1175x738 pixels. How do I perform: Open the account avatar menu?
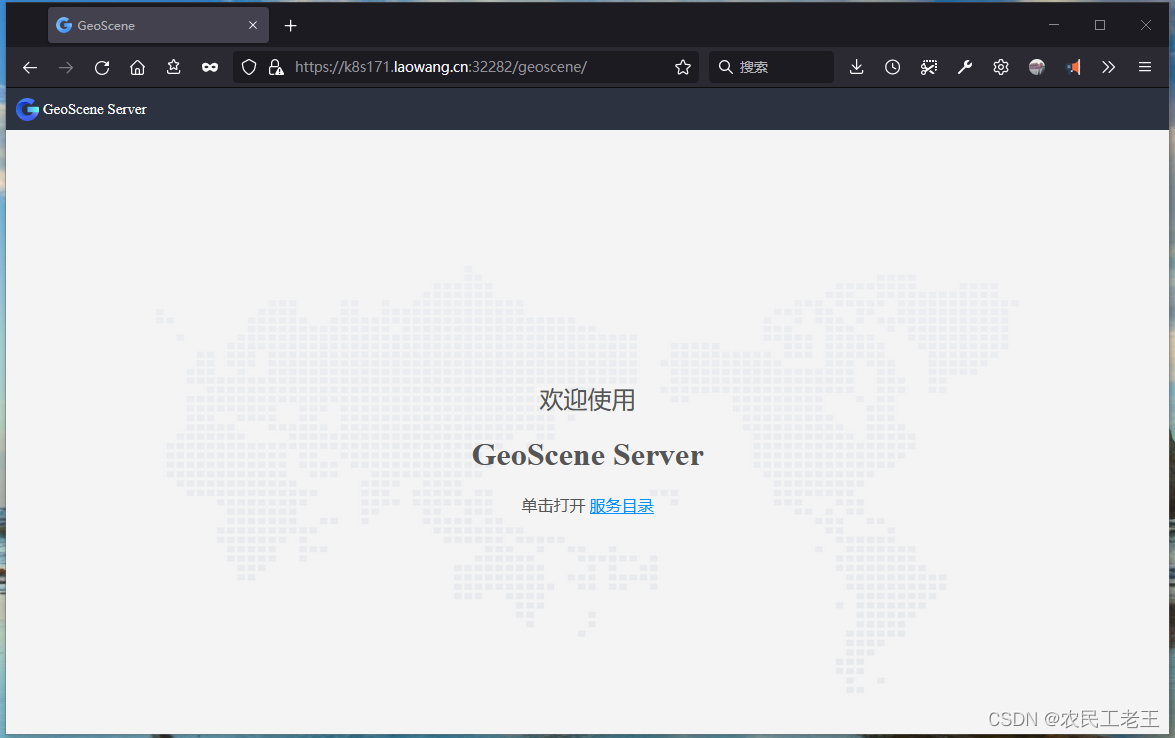(1036, 67)
